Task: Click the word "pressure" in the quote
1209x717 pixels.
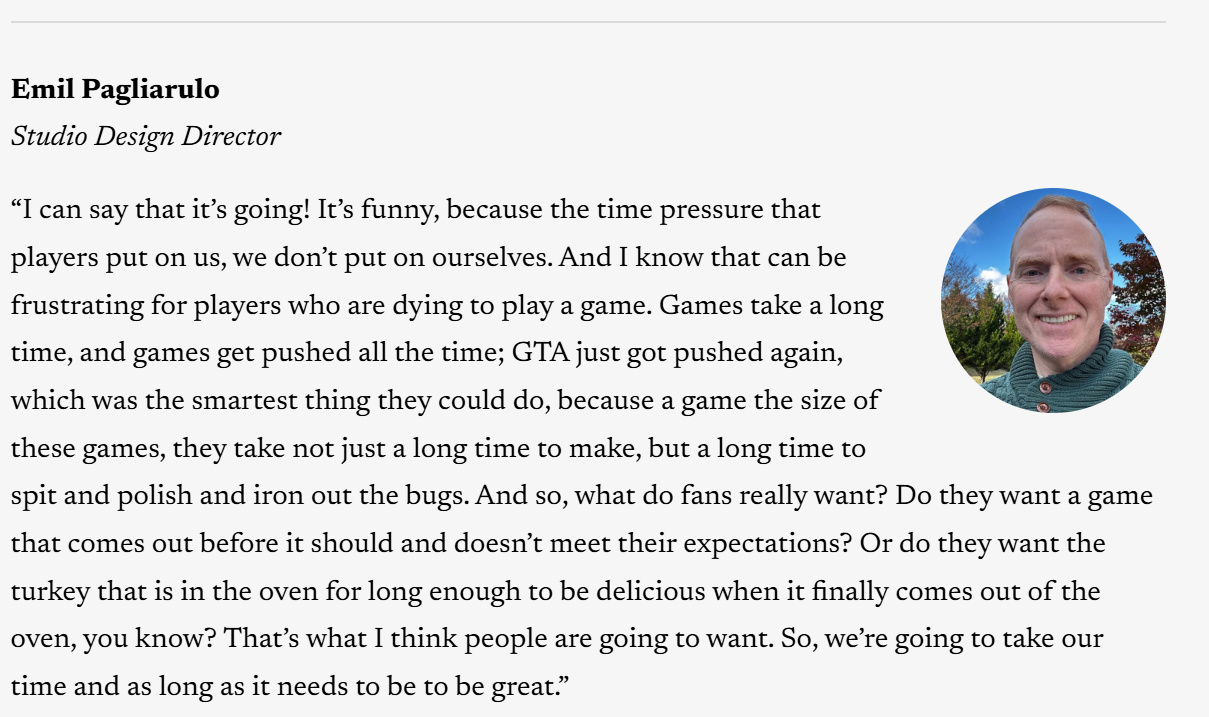Action: (x=707, y=211)
